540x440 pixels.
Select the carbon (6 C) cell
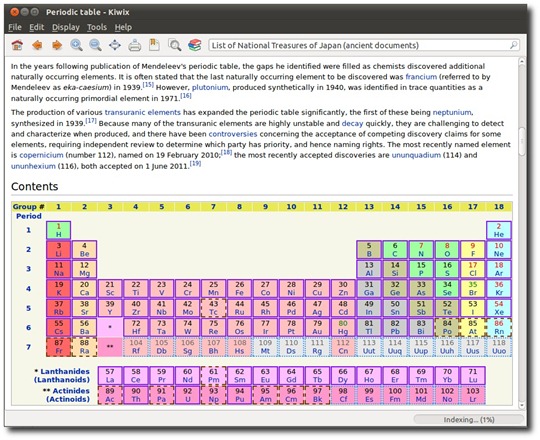pos(395,250)
